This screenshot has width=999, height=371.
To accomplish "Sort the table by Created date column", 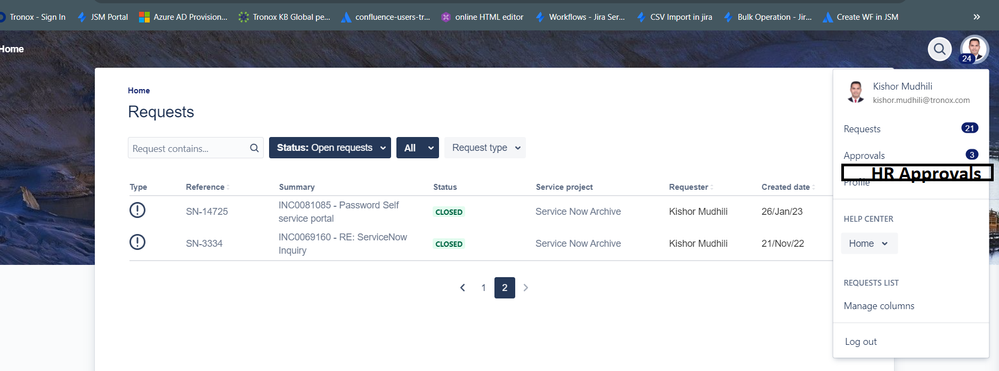I will [788, 187].
